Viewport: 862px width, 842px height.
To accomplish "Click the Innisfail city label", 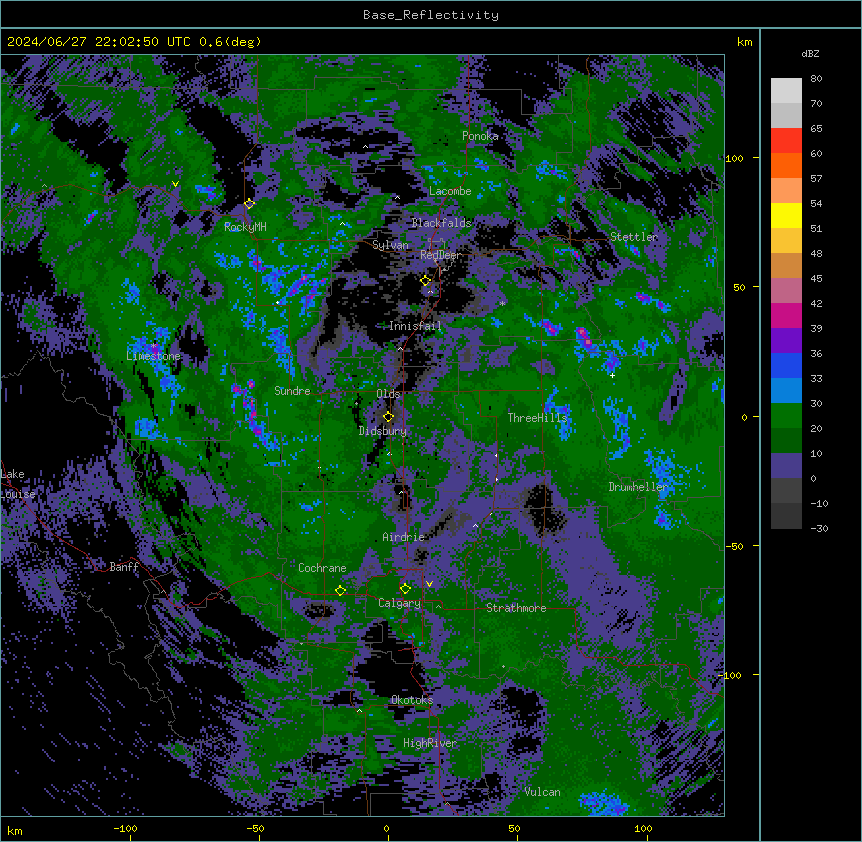I will click(x=415, y=326).
